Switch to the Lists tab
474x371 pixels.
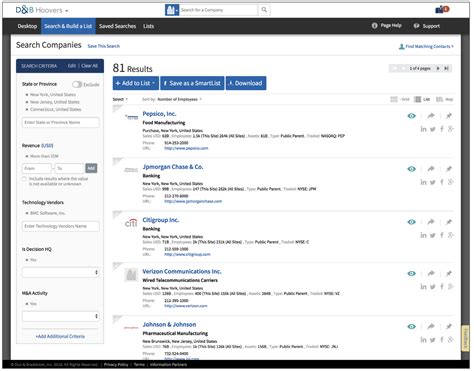coord(148,26)
